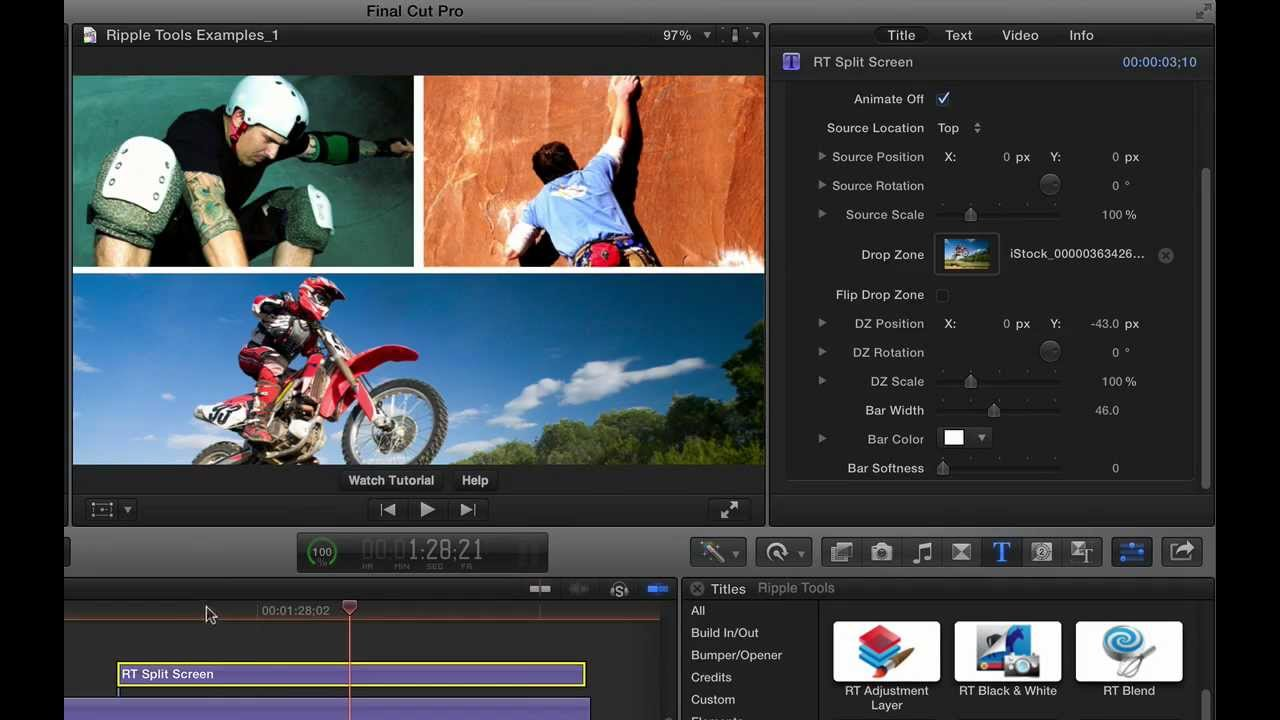Open the Photos browser icon
Viewport: 1280px width, 720px height.
pyautogui.click(x=881, y=552)
